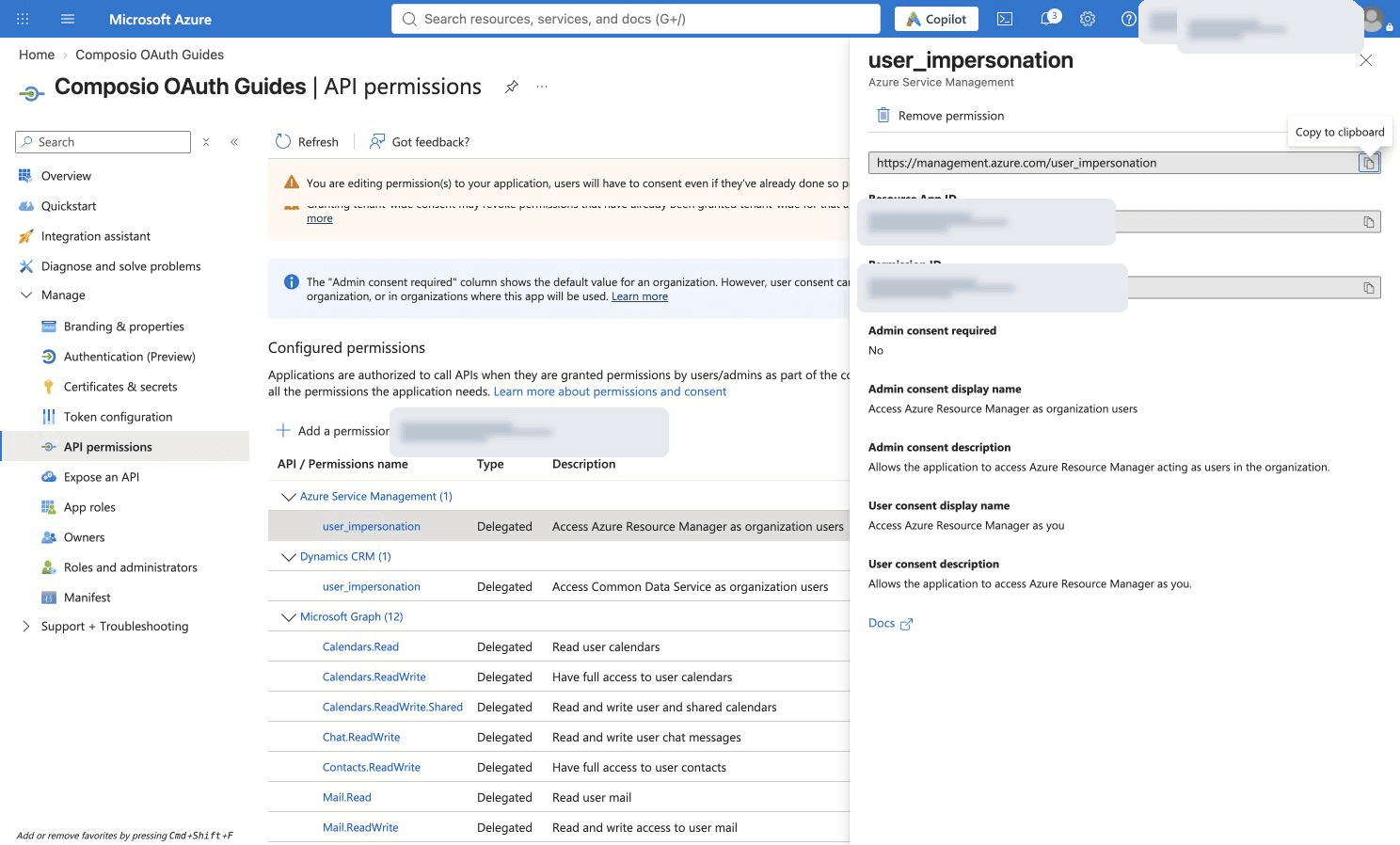Click the 'Have full access to user contacts' cell
The height and width of the screenshot is (845, 1400).
click(639, 768)
